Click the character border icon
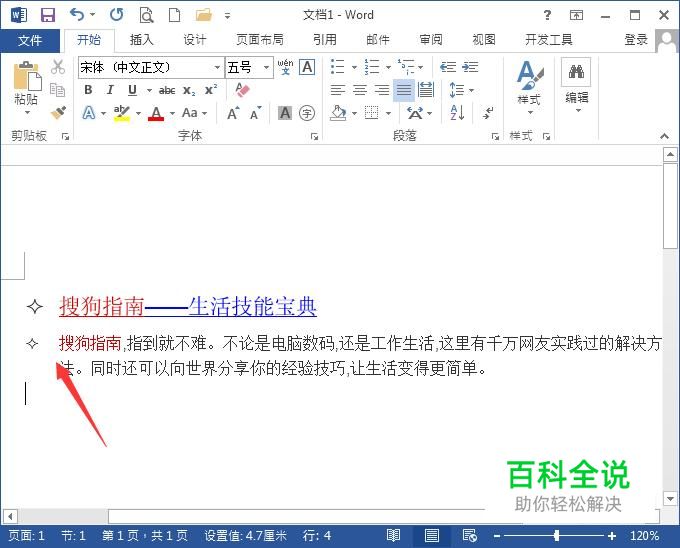The width and height of the screenshot is (680, 548). (x=307, y=67)
